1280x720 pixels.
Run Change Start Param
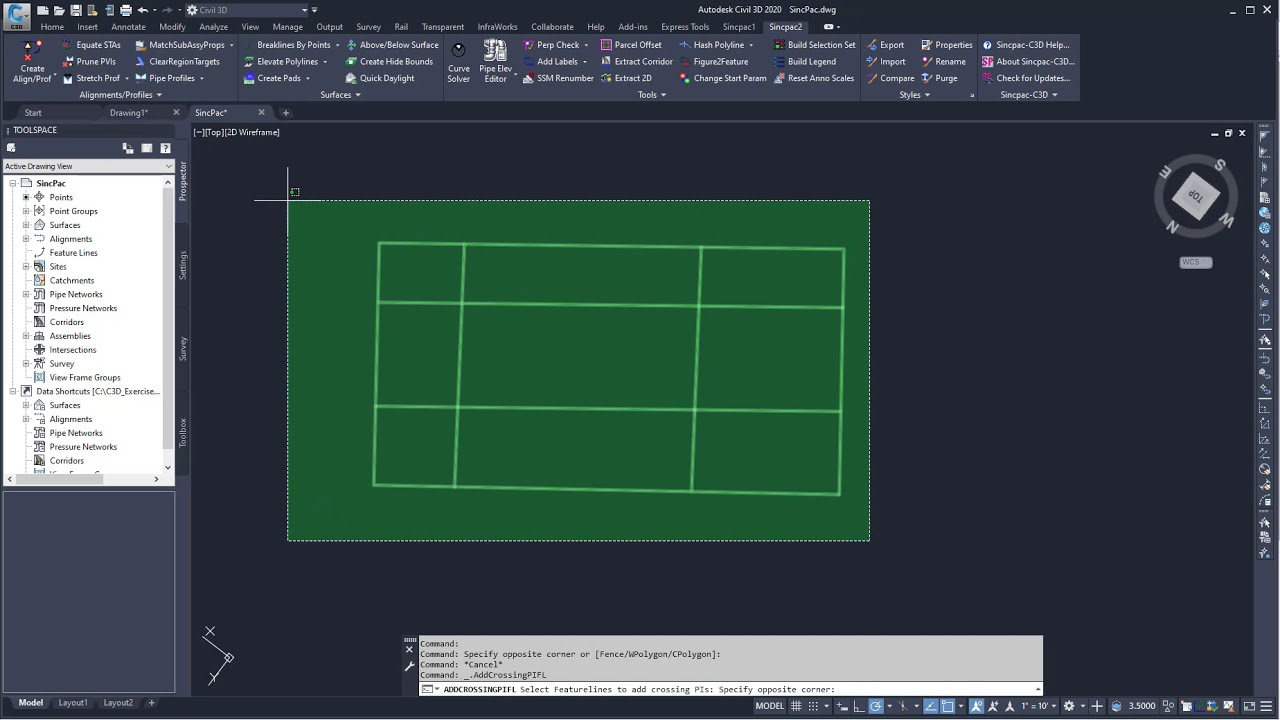(x=722, y=78)
